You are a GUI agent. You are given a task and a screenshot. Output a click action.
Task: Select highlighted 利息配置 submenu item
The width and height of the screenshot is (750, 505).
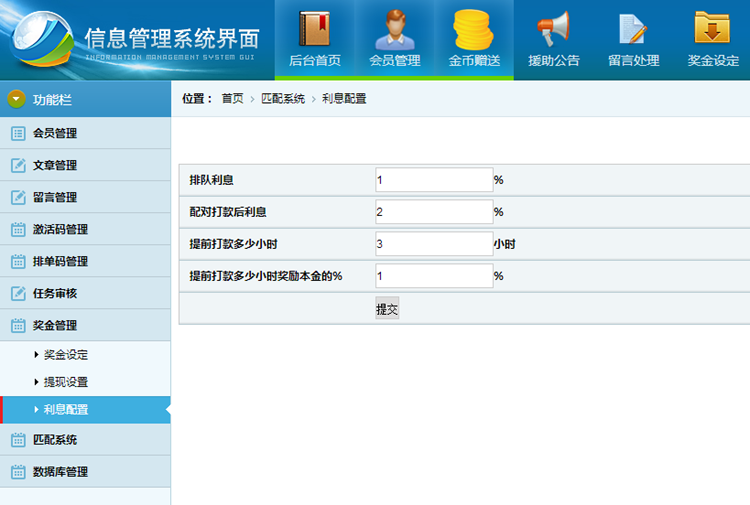[x=66, y=409]
